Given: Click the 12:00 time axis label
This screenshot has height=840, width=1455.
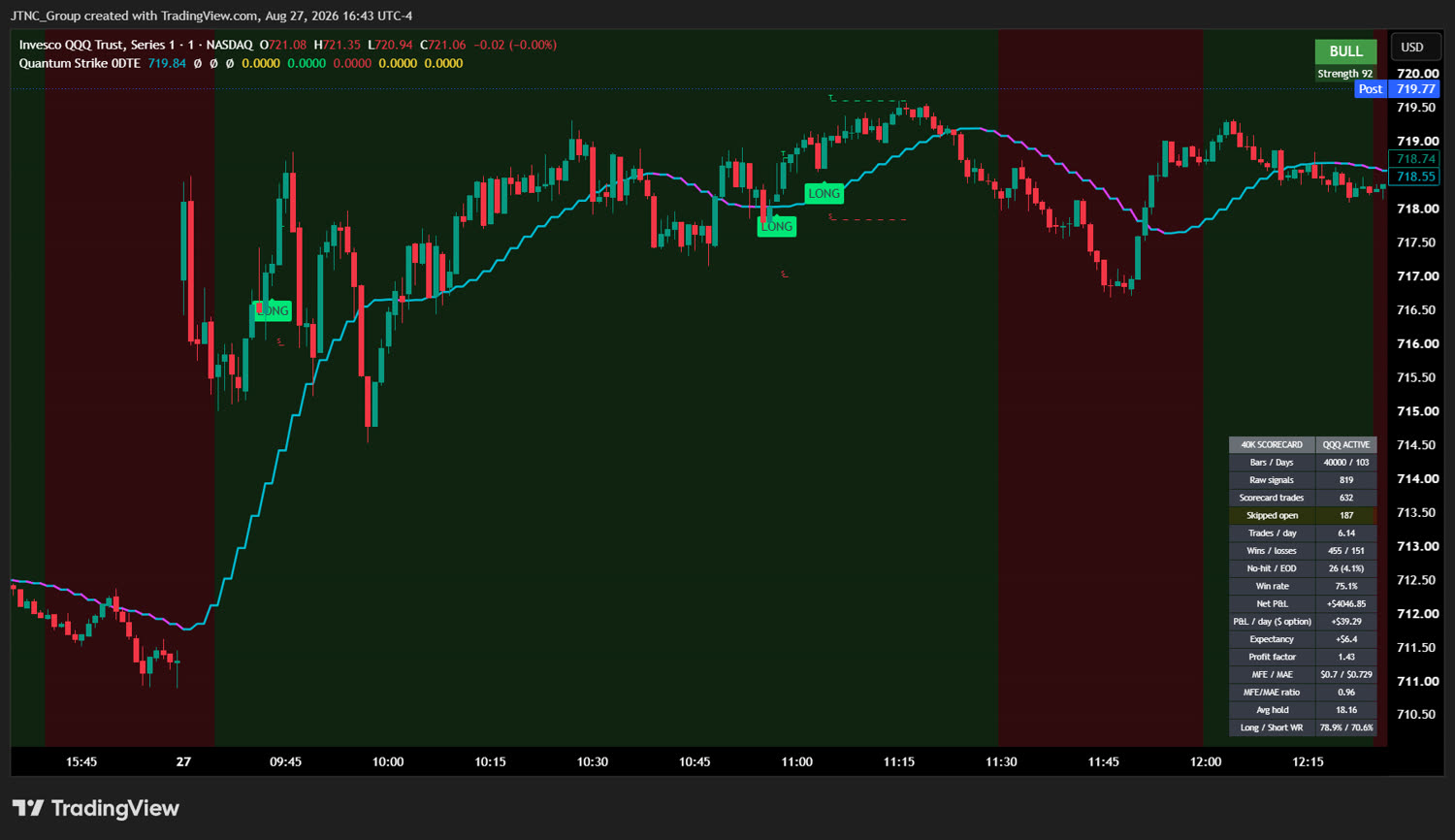Looking at the screenshot, I should tap(1206, 761).
